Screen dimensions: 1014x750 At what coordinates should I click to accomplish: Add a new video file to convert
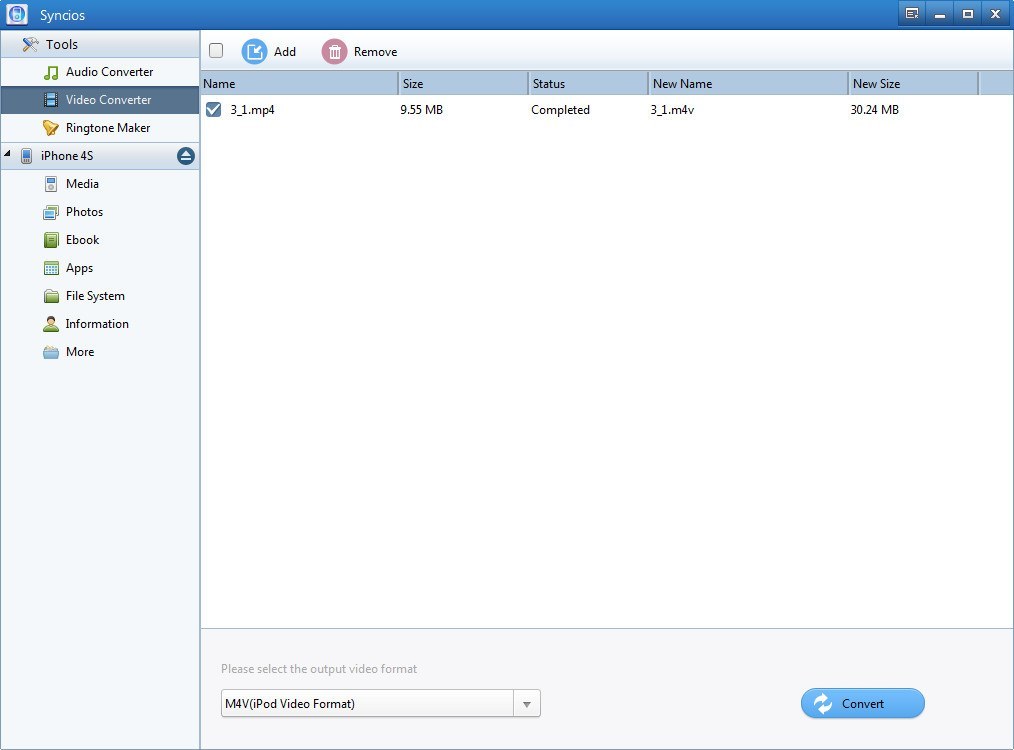pos(270,51)
